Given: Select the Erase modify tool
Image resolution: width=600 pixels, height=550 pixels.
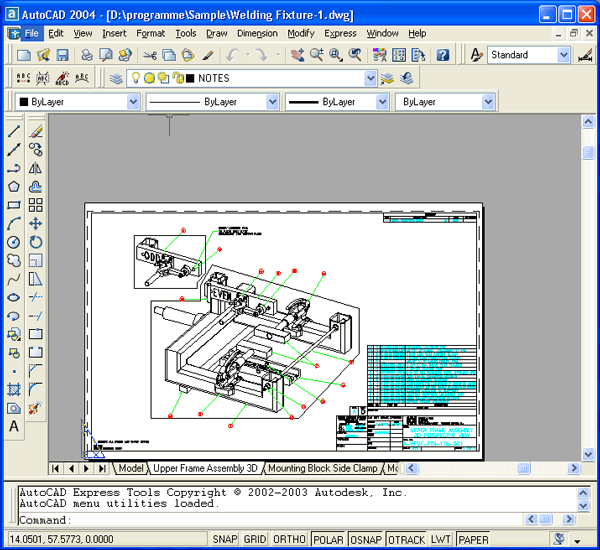Looking at the screenshot, I should click(36, 131).
